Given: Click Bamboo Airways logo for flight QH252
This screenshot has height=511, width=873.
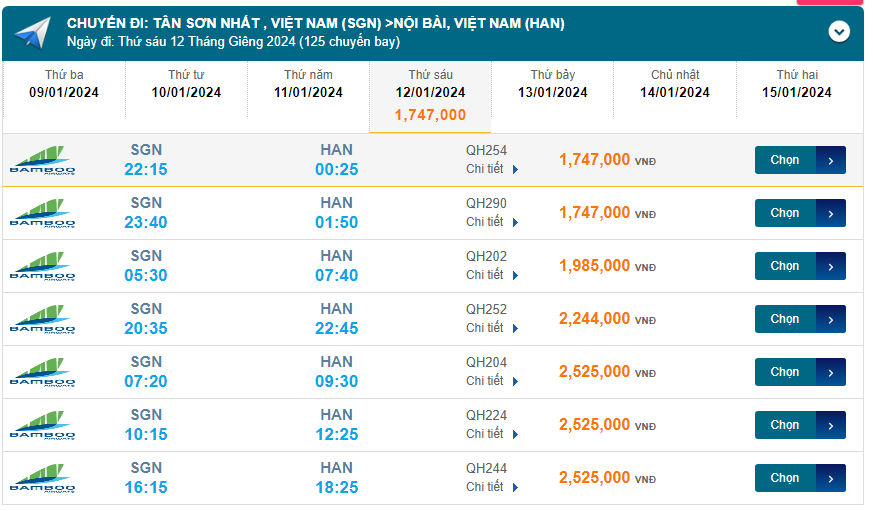Looking at the screenshot, I should point(42,319).
